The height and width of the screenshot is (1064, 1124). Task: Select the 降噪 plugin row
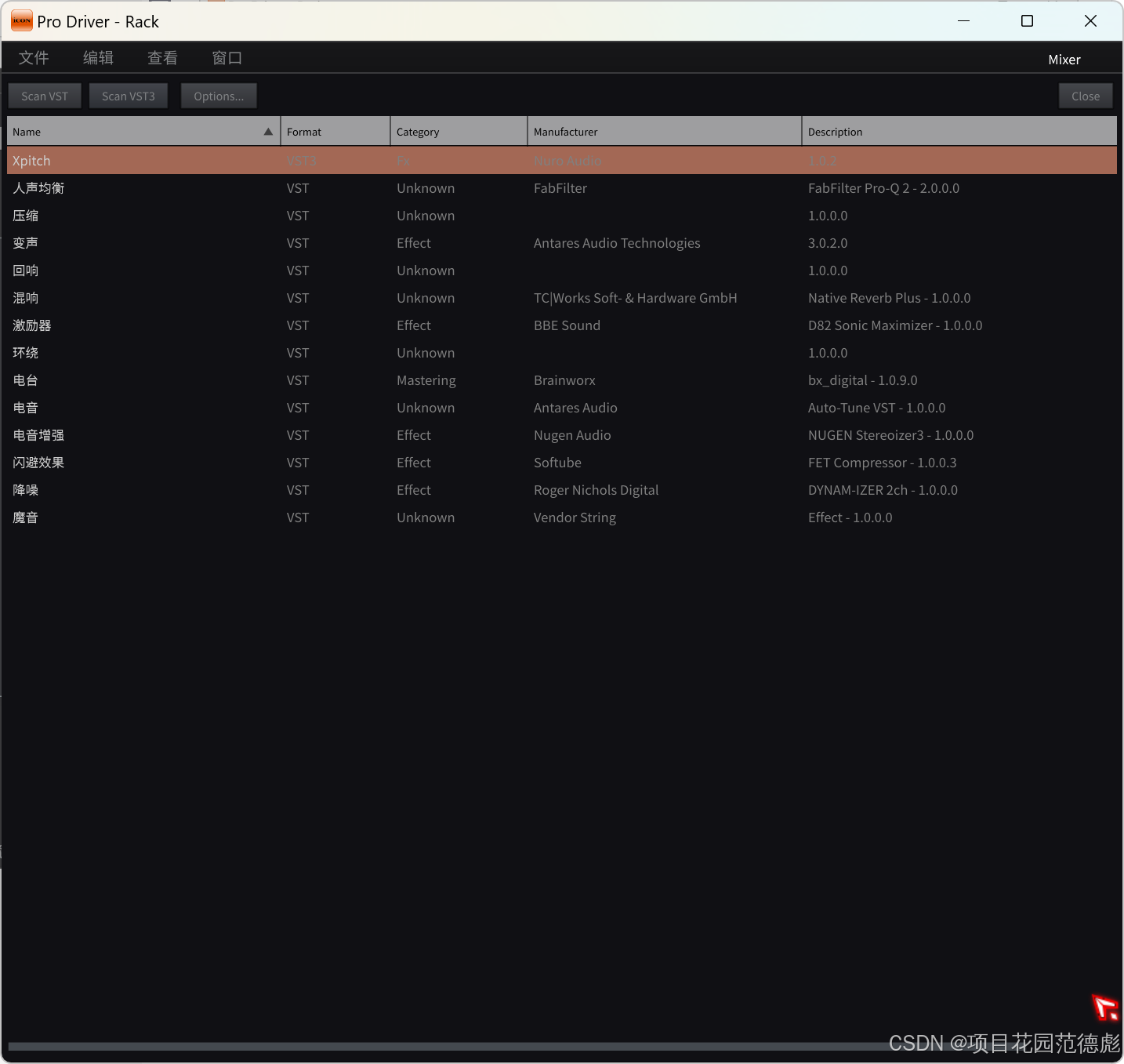562,490
